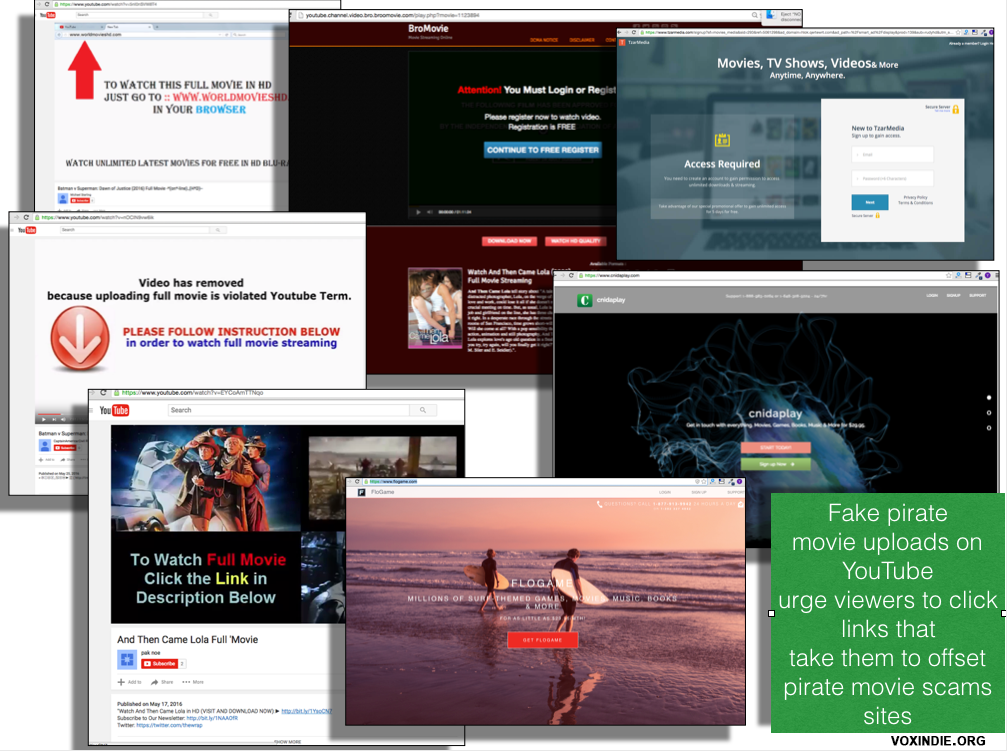The height and width of the screenshot is (751, 1007).
Task: Click Password field on TzarMedia signup
Action: click(892, 178)
